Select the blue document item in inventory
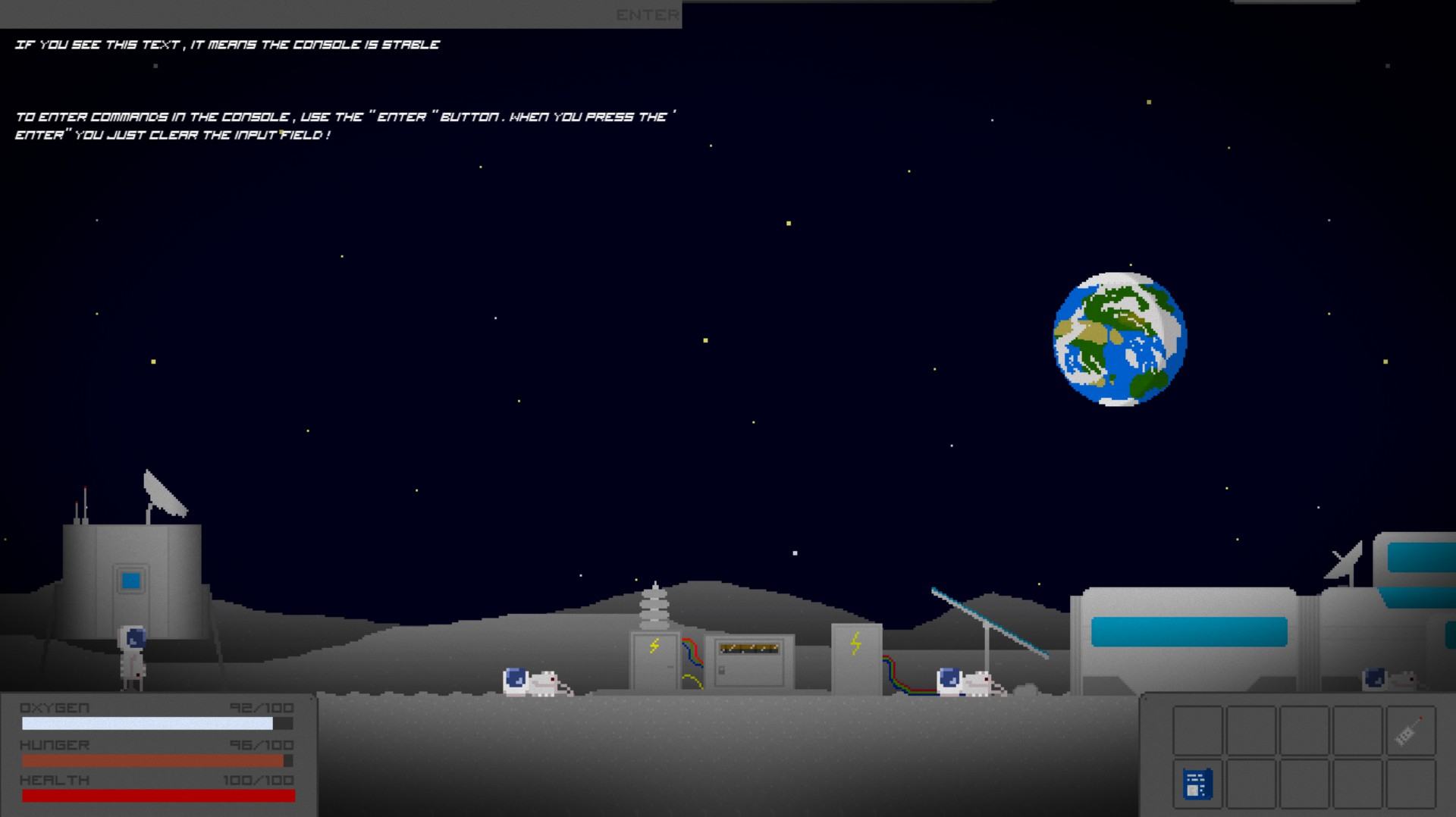This screenshot has height=817, width=1456. click(1197, 784)
